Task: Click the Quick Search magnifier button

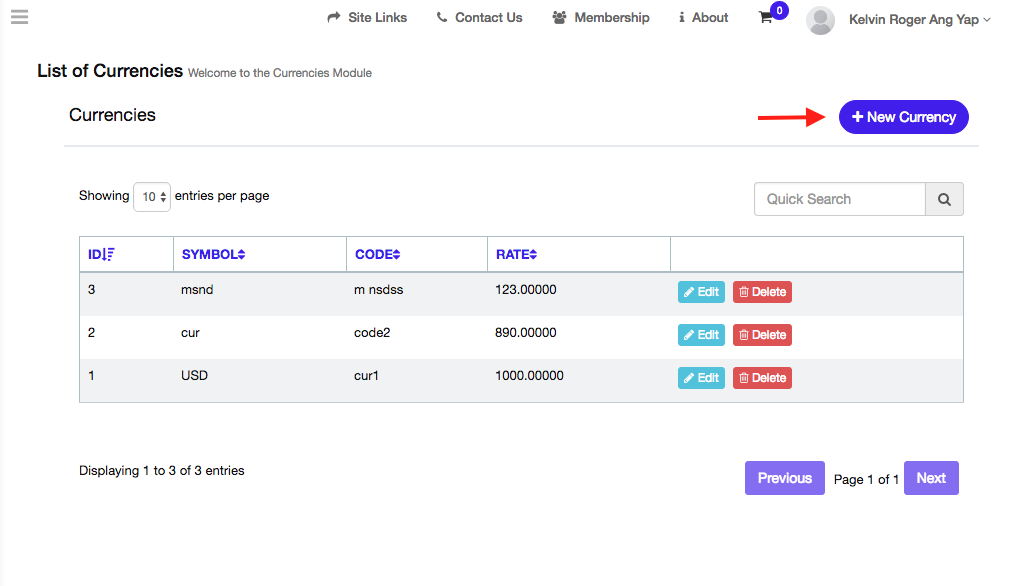Action: [944, 199]
